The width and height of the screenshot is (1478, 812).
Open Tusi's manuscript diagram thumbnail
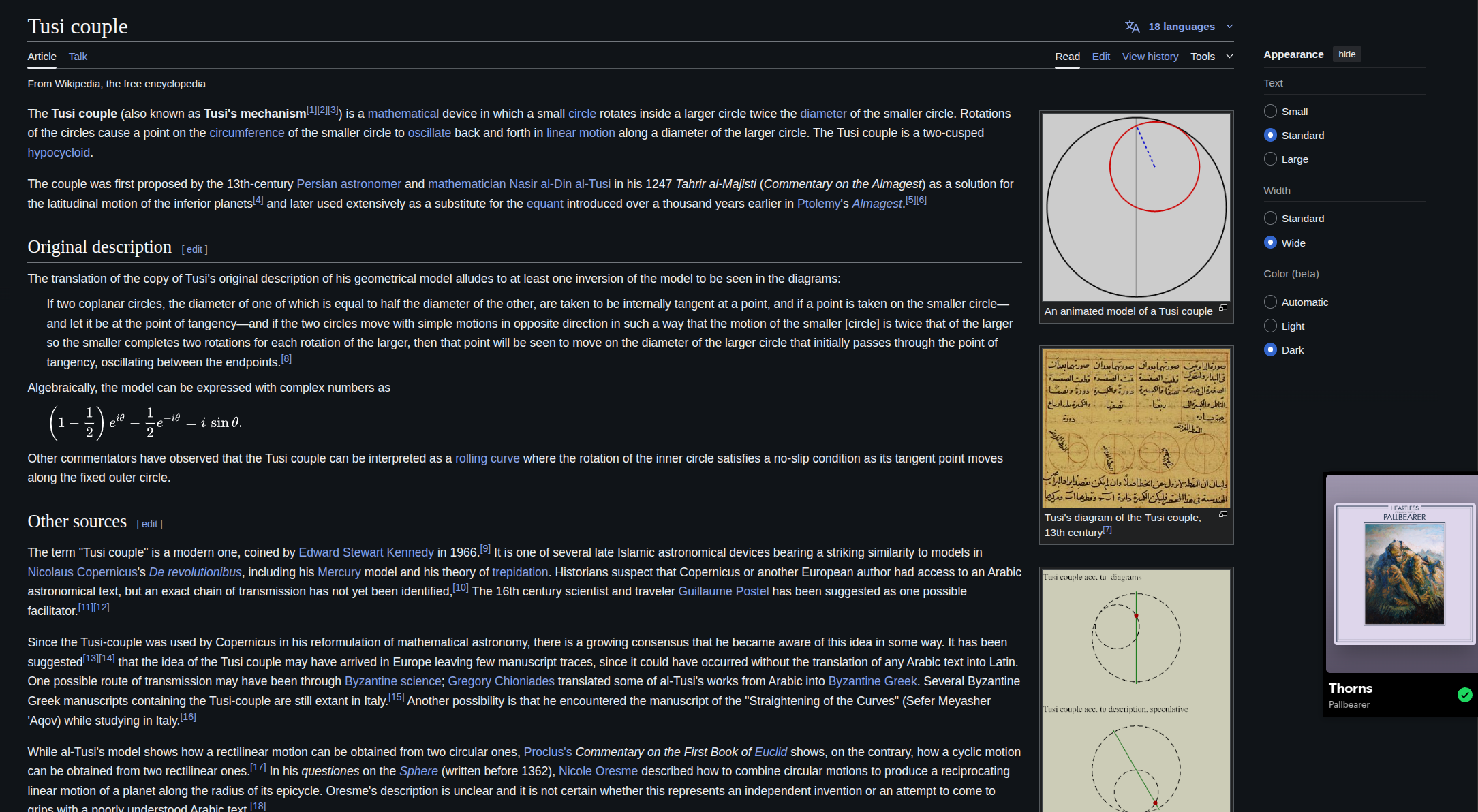[1136, 428]
